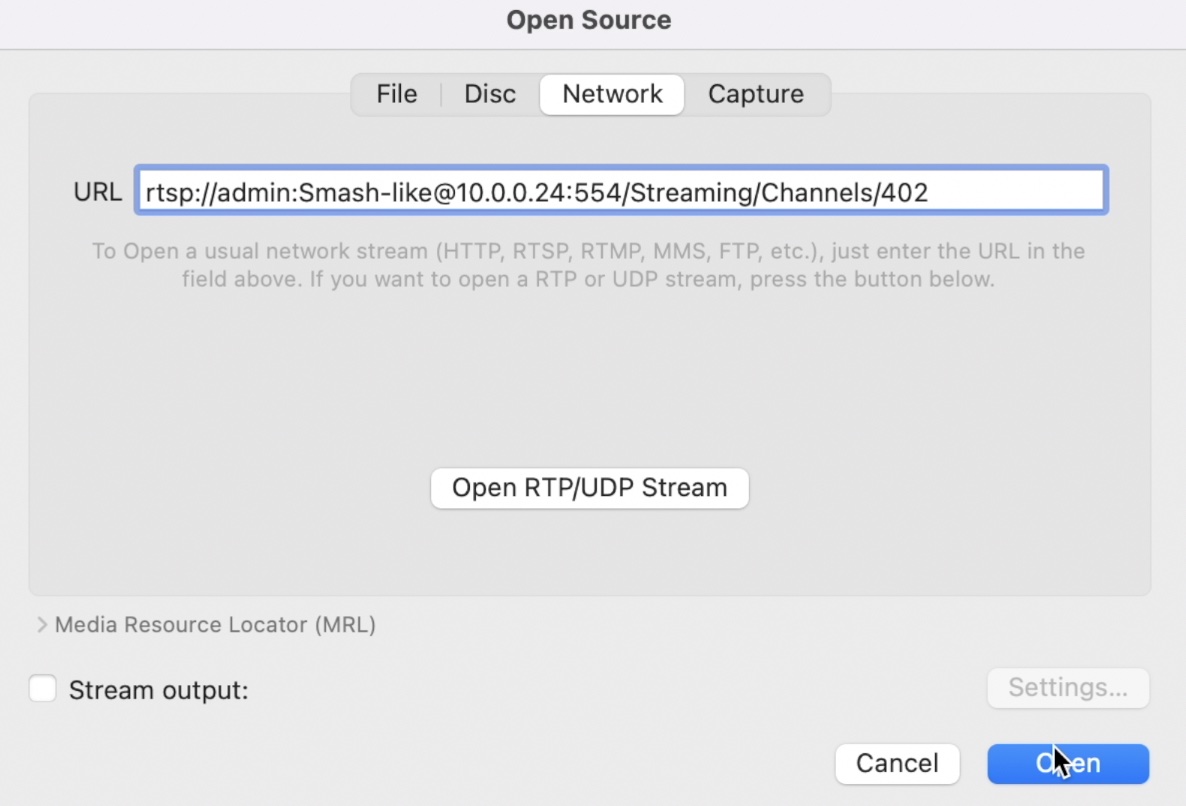Click the rtsp:// prefix in URL field

tap(181, 193)
